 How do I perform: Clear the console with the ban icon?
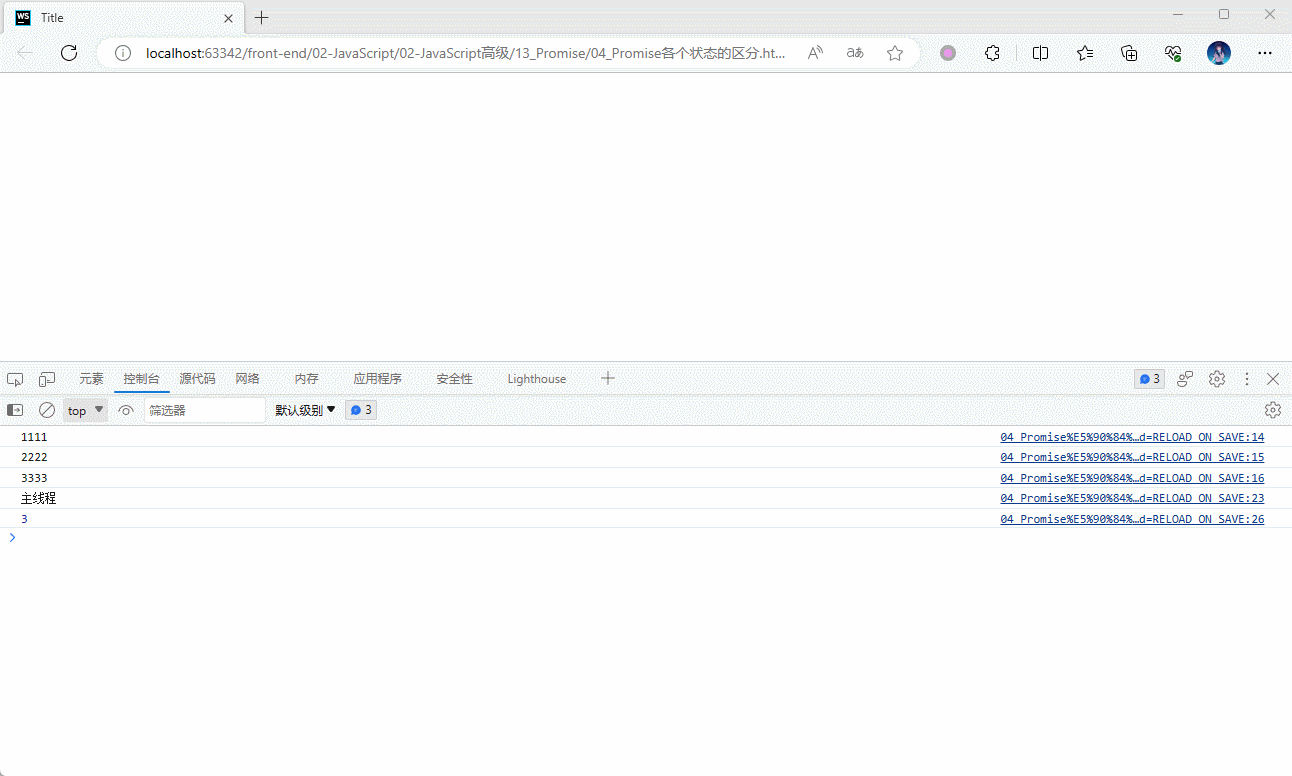(47, 410)
